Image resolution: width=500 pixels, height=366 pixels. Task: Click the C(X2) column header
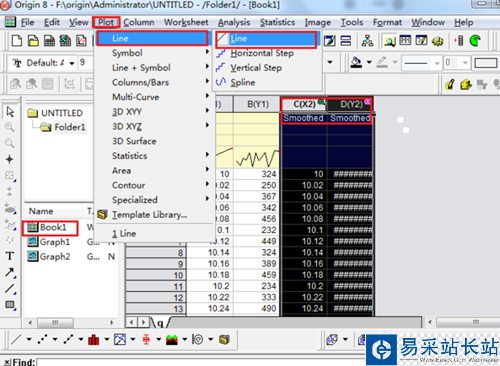point(304,104)
